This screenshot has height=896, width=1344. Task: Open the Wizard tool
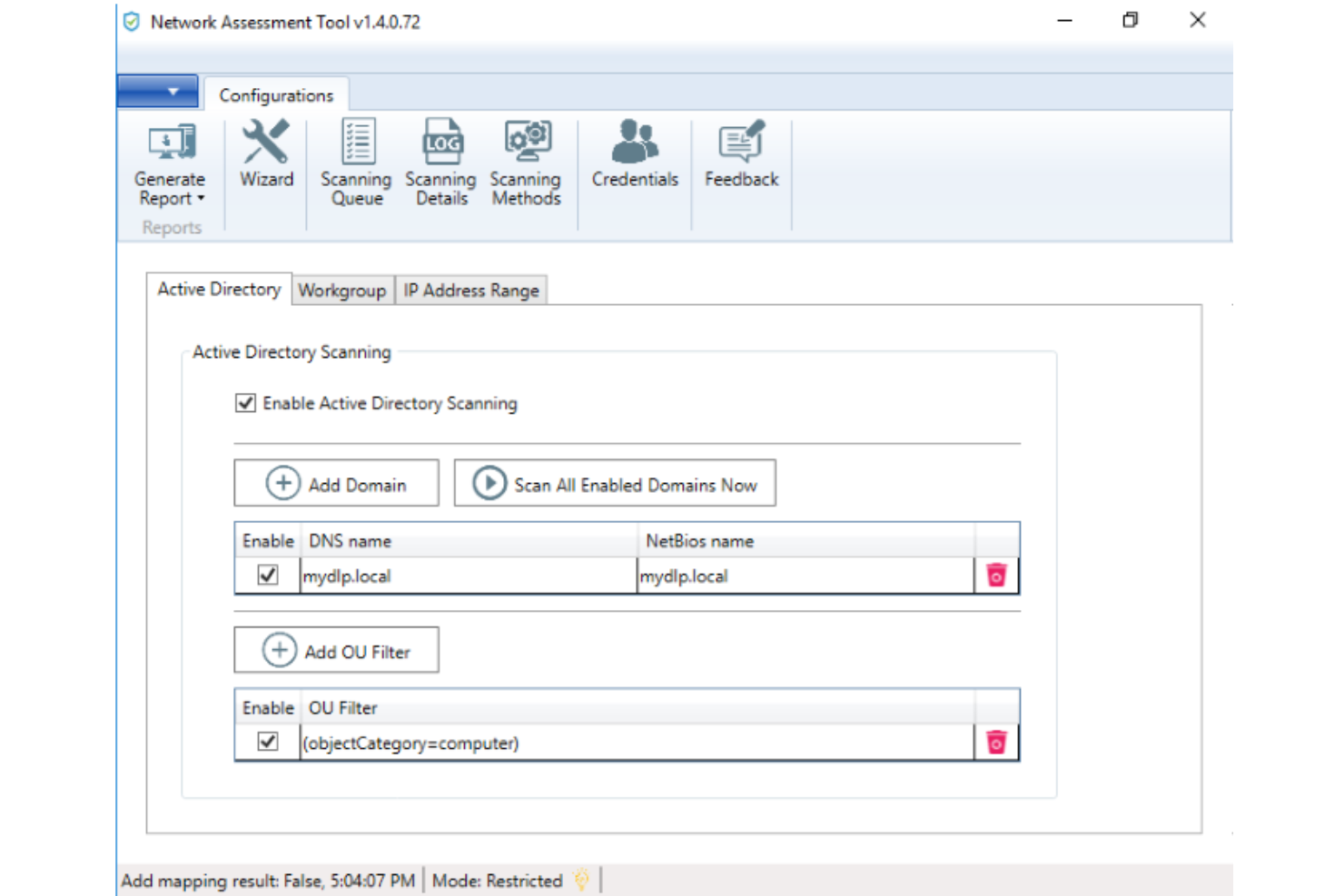click(x=266, y=154)
